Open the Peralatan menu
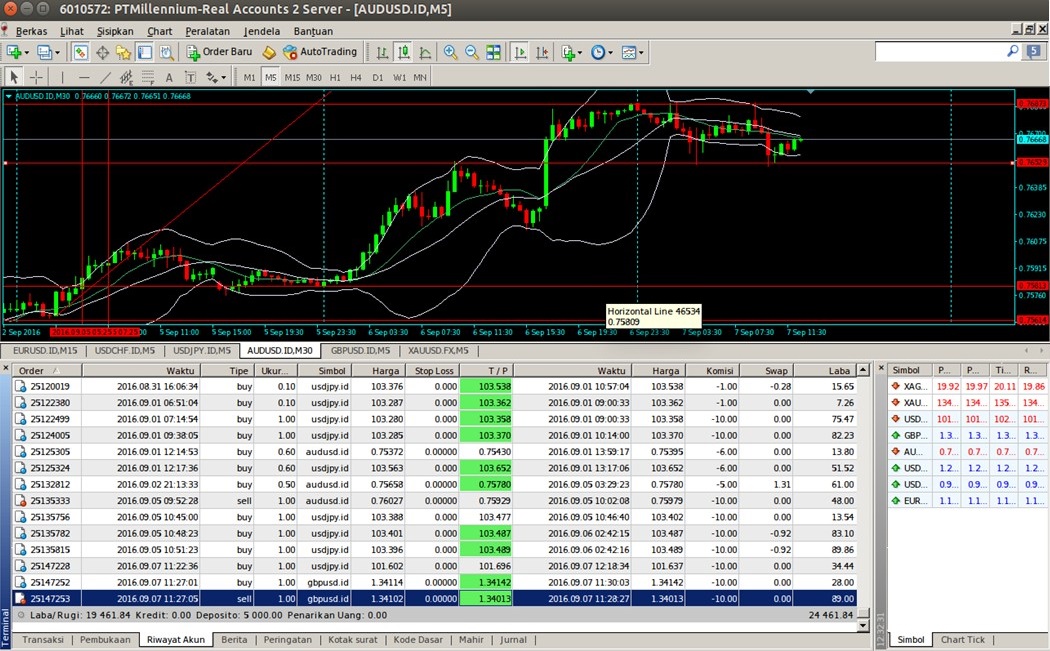The height and width of the screenshot is (651, 1050). click(x=207, y=31)
